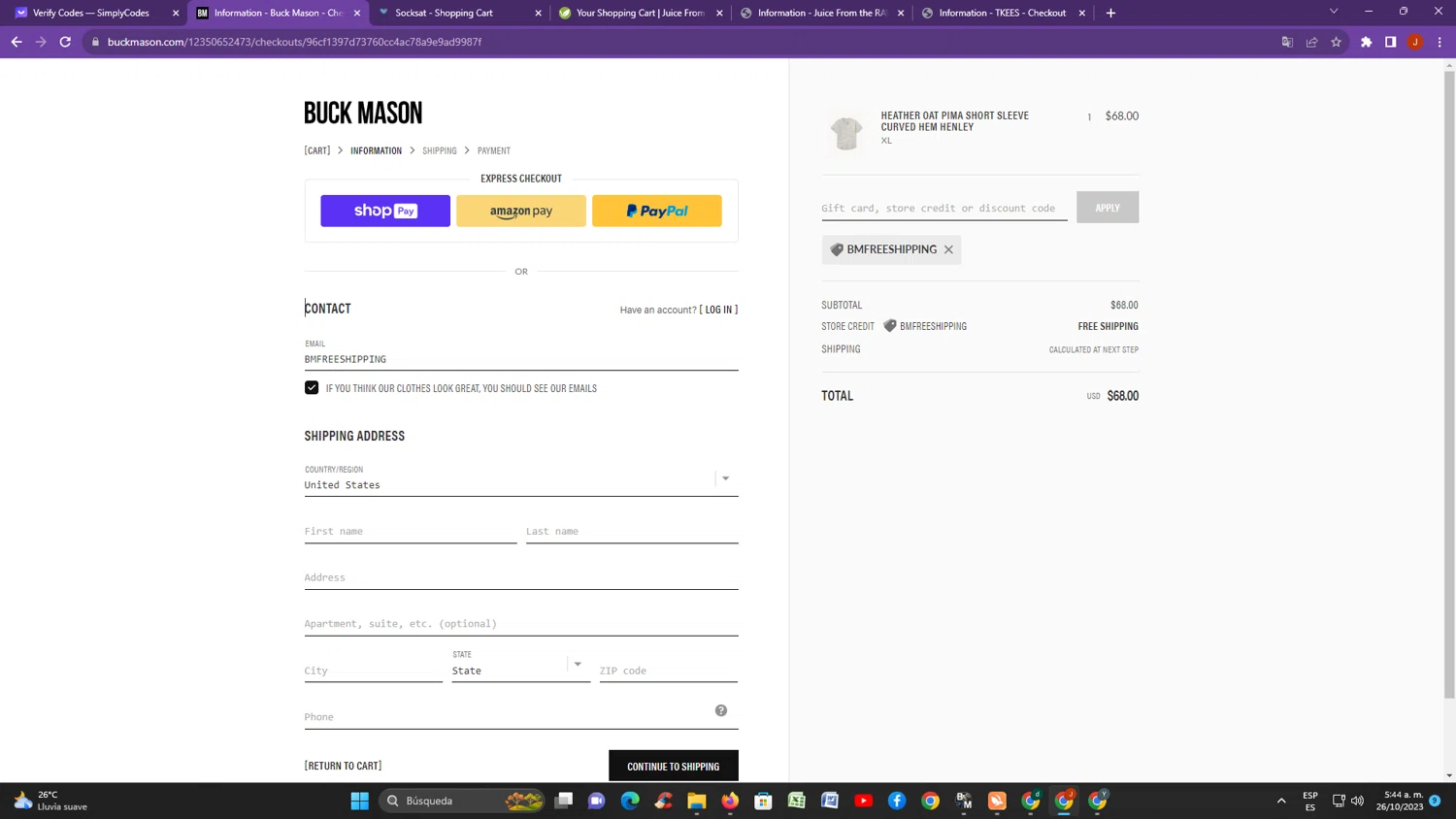Click the Apartment, suite field

(x=521, y=624)
